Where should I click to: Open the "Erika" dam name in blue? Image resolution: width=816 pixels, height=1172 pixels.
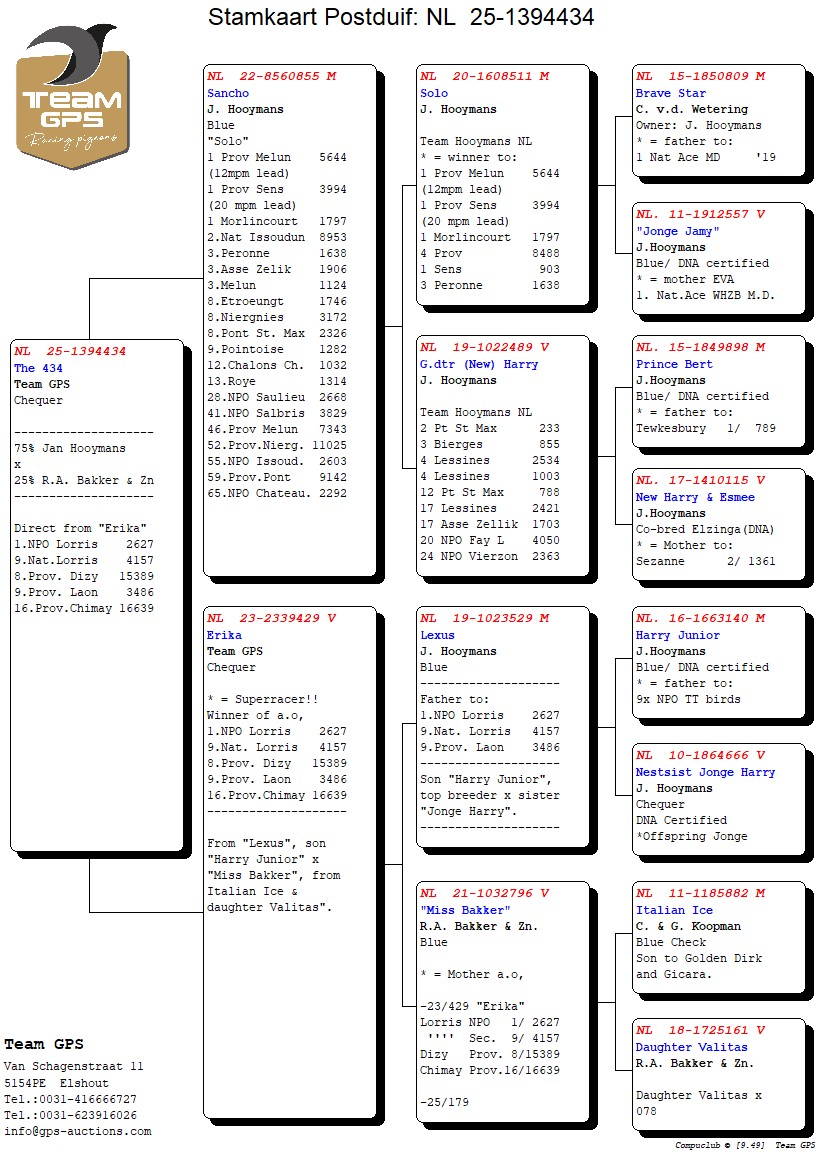coord(224,635)
